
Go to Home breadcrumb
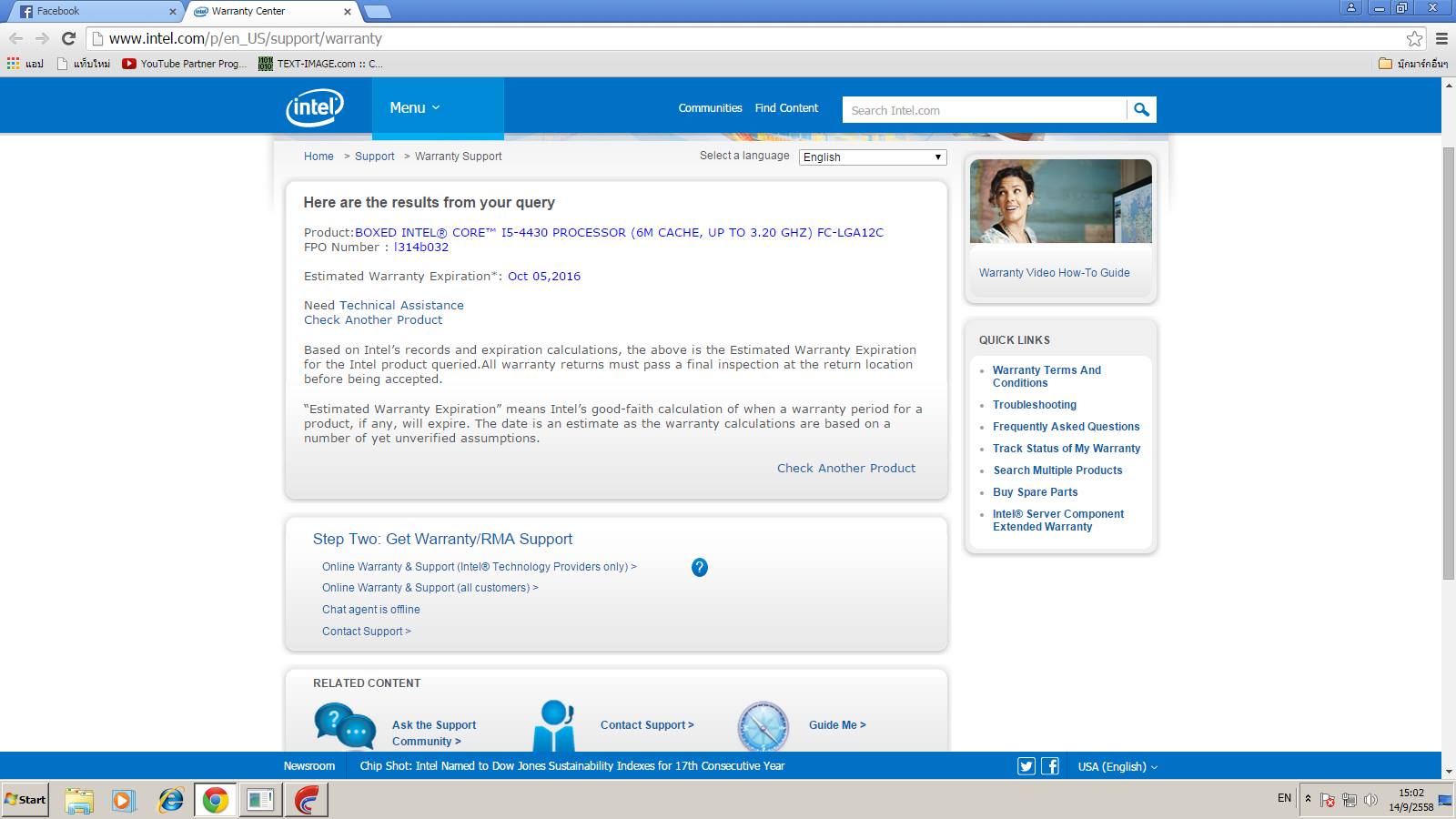[x=318, y=157]
